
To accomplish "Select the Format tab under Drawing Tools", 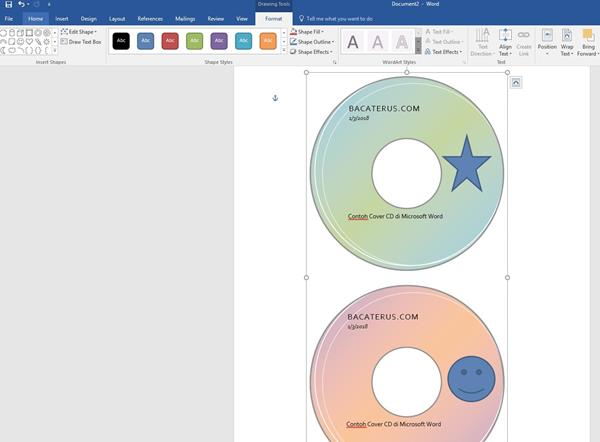I will point(274,19).
